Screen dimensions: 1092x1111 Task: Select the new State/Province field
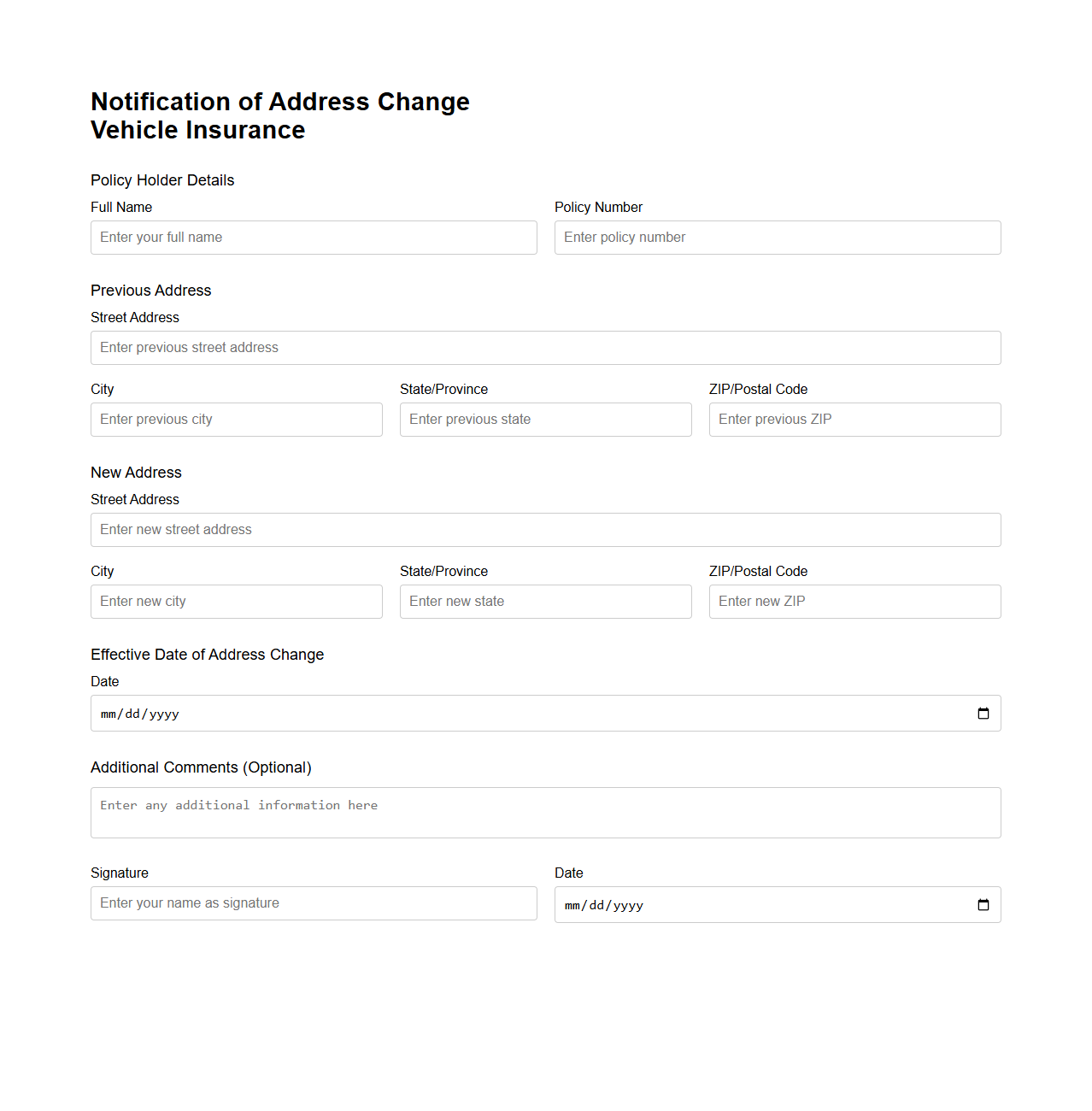click(545, 601)
